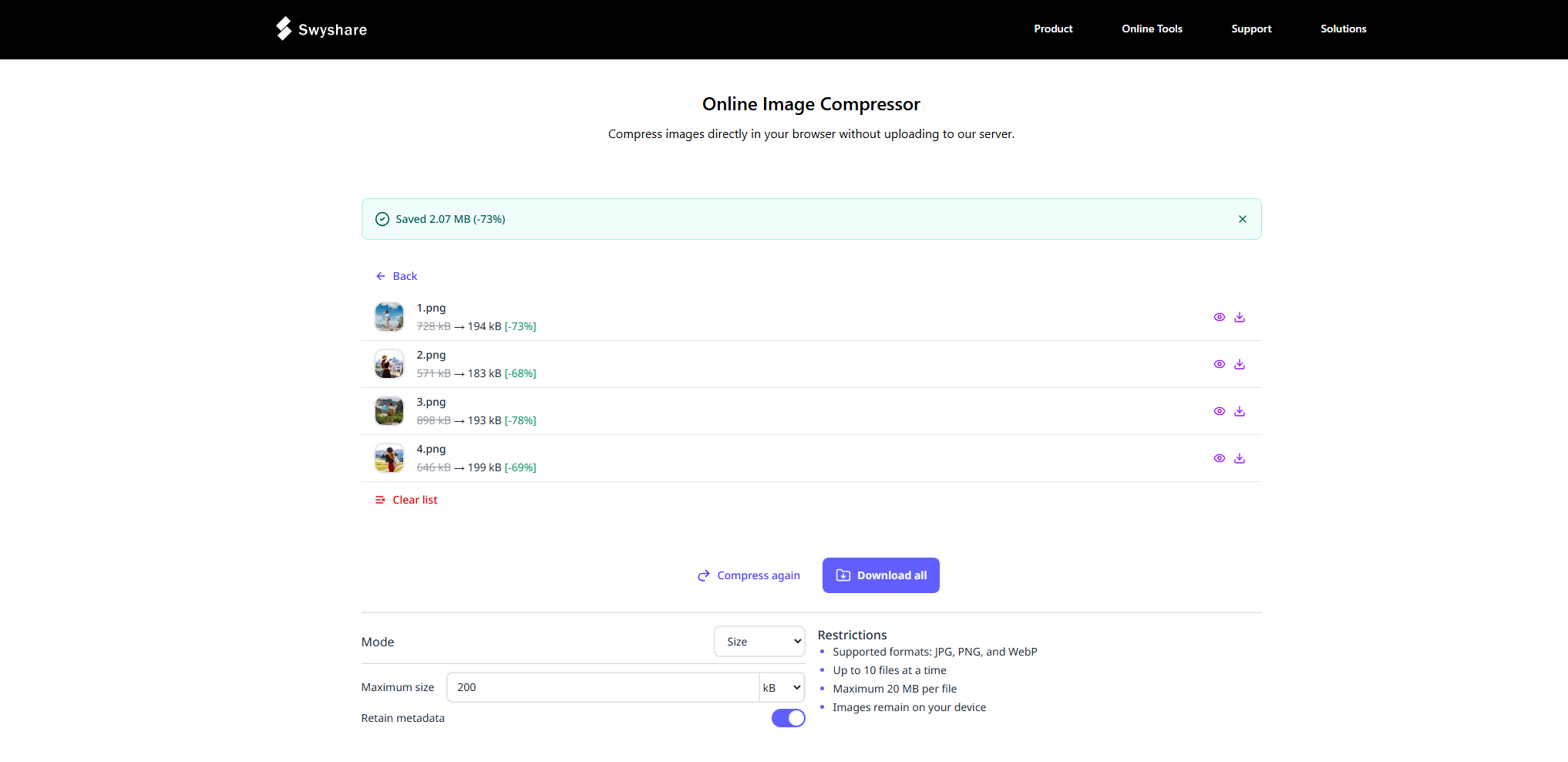Screen dimensions: 1568x762
Task: Disable the Retain metadata toggle
Action: pos(788,717)
